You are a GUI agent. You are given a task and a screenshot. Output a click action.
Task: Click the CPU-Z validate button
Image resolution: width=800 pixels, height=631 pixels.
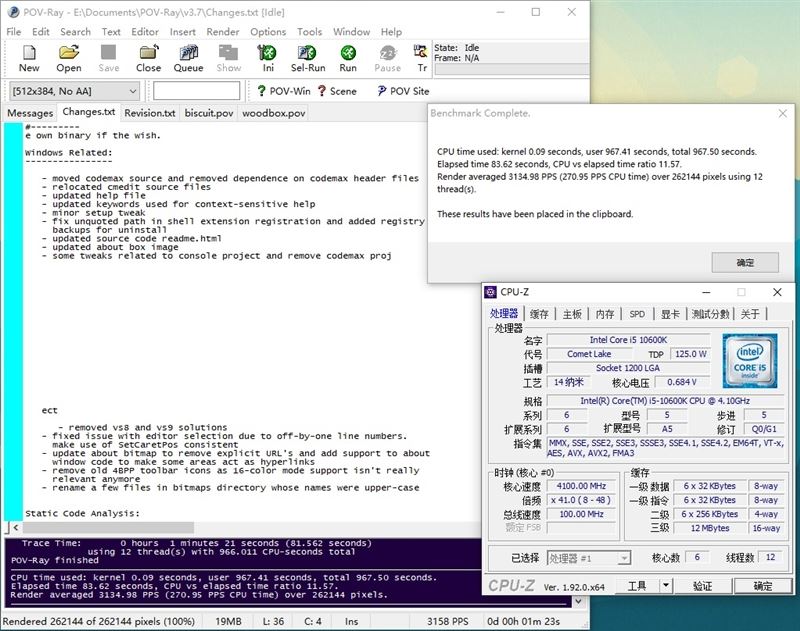click(x=703, y=586)
